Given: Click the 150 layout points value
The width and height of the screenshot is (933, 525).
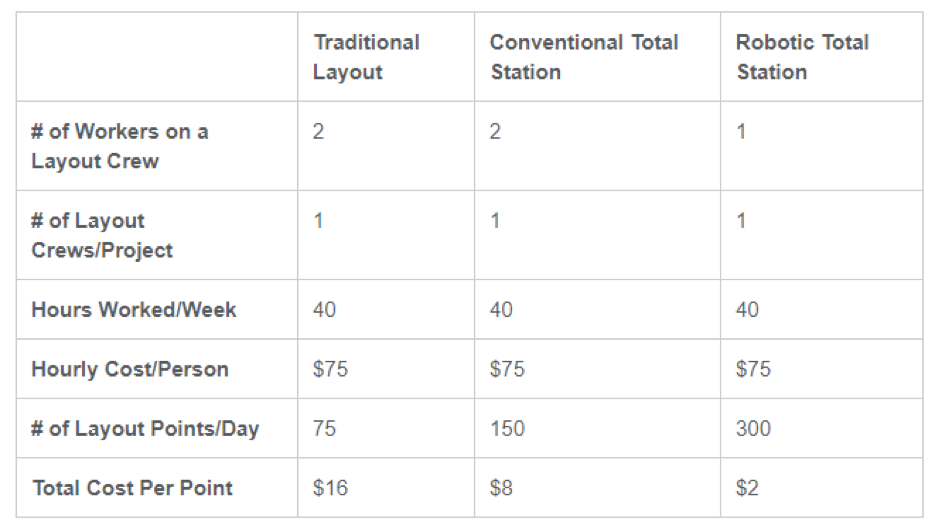Looking at the screenshot, I should 507,429.
